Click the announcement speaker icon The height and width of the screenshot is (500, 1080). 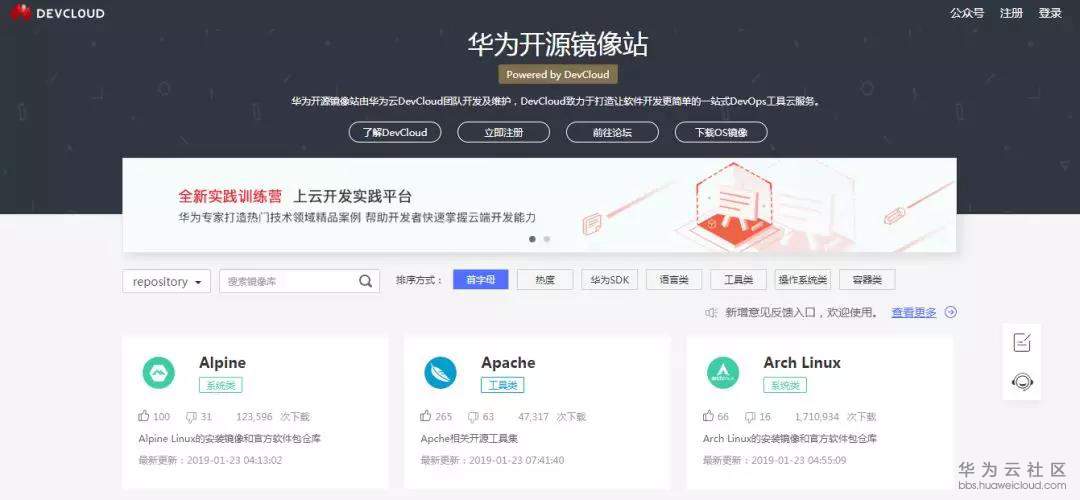[x=711, y=313]
